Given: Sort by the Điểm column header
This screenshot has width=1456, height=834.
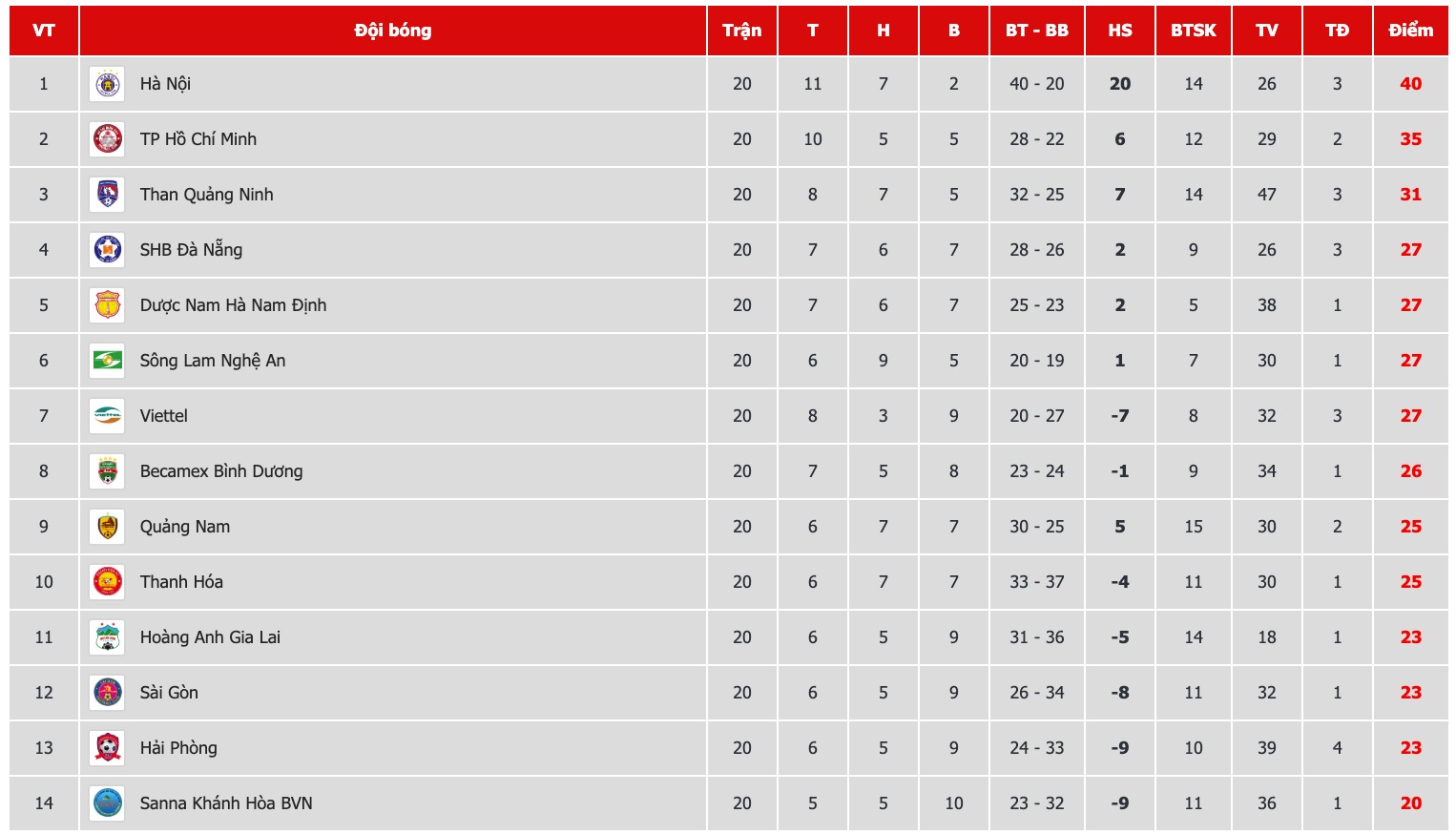Looking at the screenshot, I should (x=1411, y=31).
